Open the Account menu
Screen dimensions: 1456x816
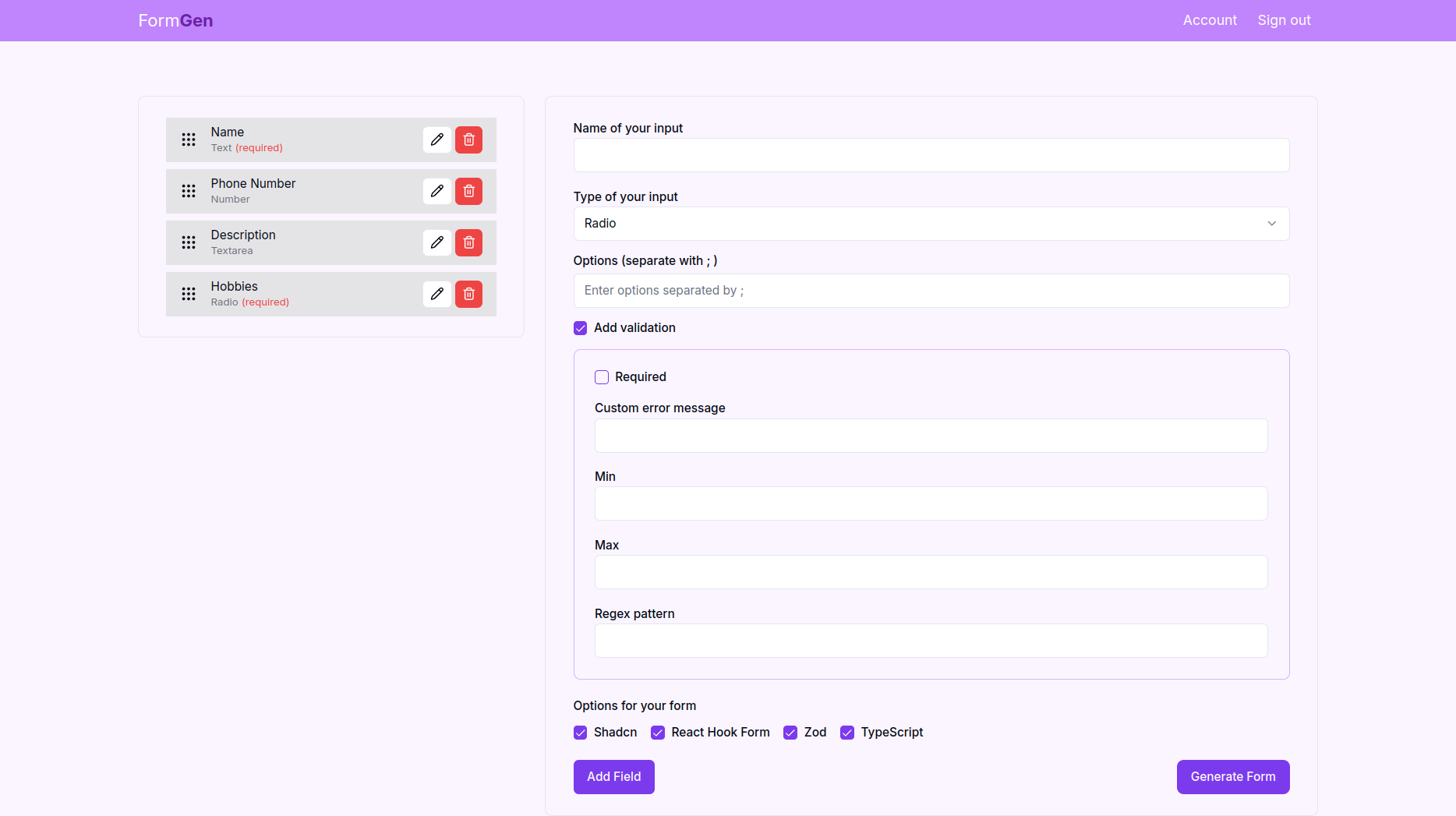pos(1209,20)
